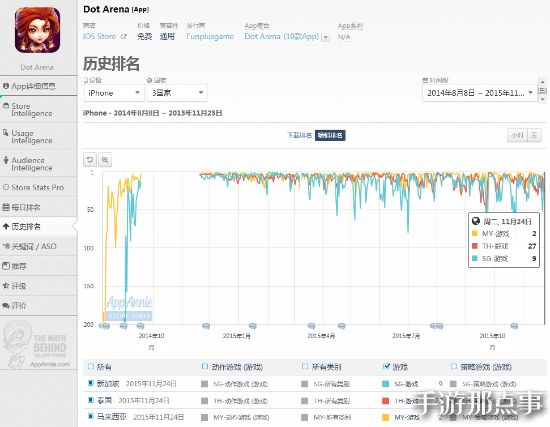
Task: Click the event marker near 2015年10月
Action: [x=514, y=326]
